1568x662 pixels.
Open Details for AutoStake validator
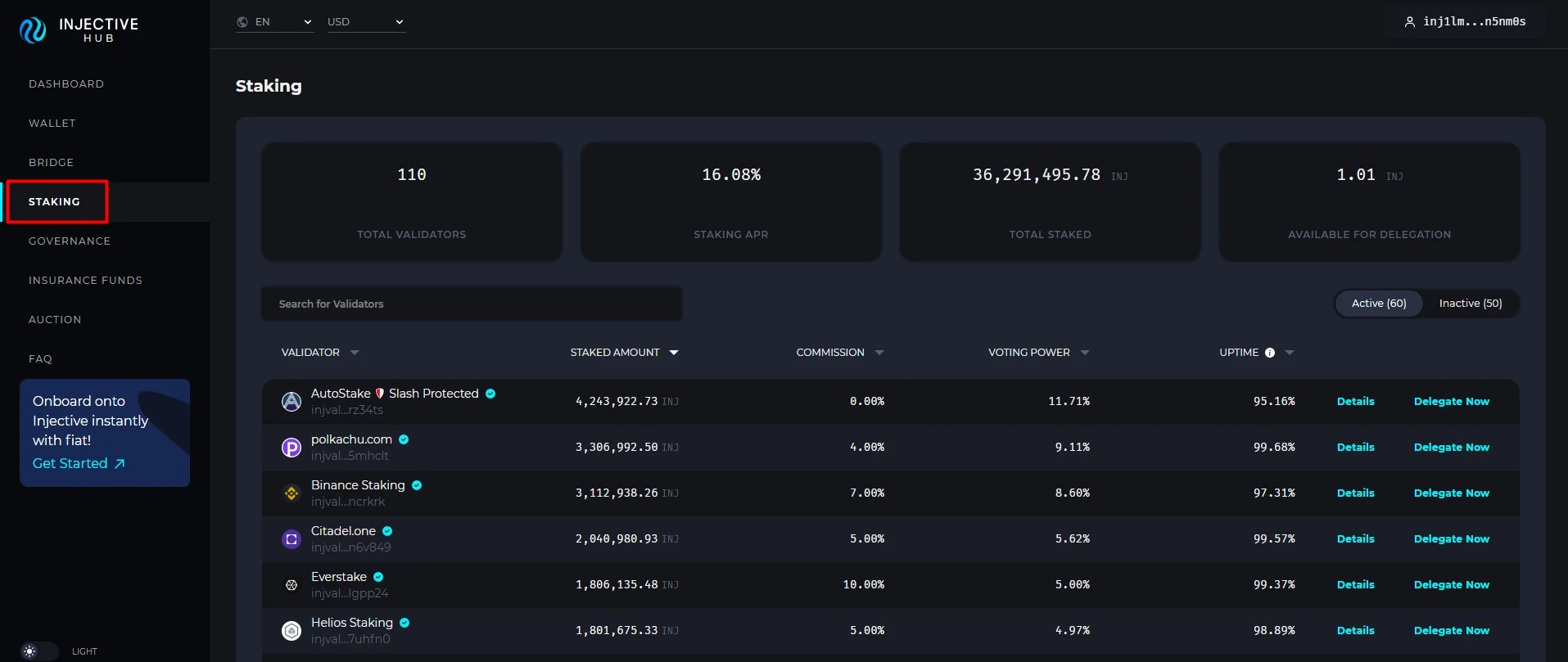pyautogui.click(x=1356, y=402)
